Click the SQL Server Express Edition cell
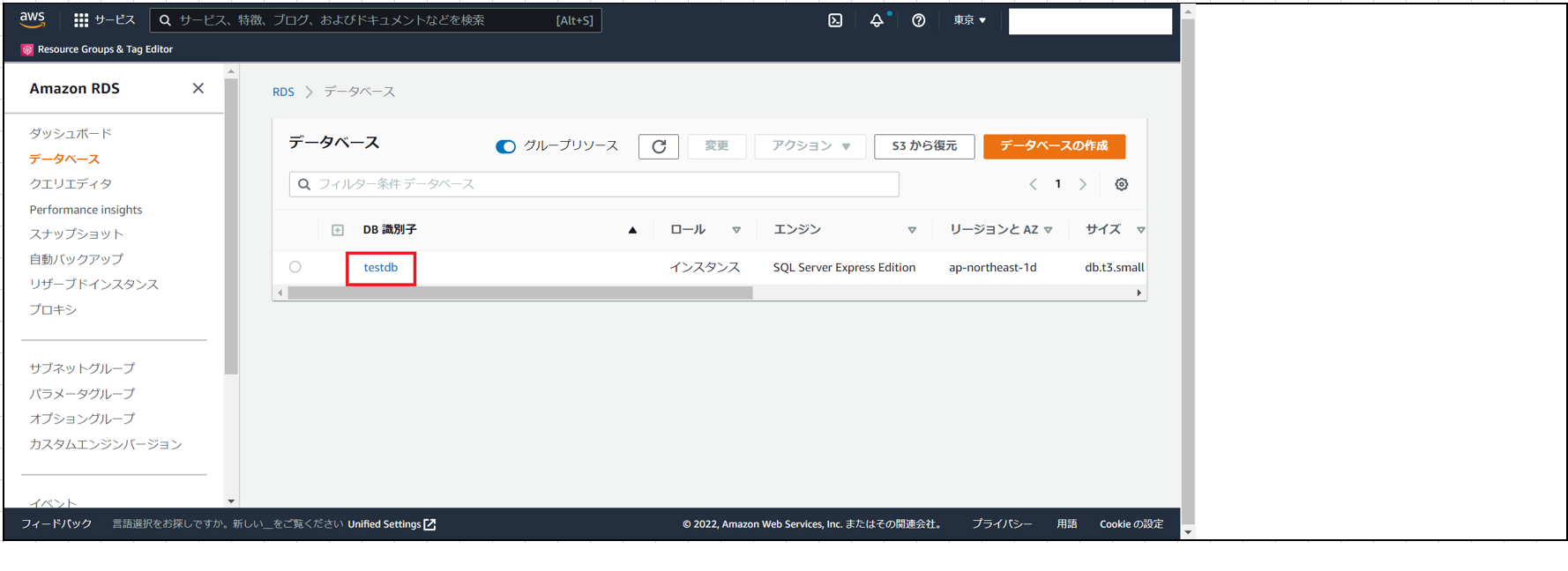The height and width of the screenshot is (571, 1568). pyautogui.click(x=844, y=267)
